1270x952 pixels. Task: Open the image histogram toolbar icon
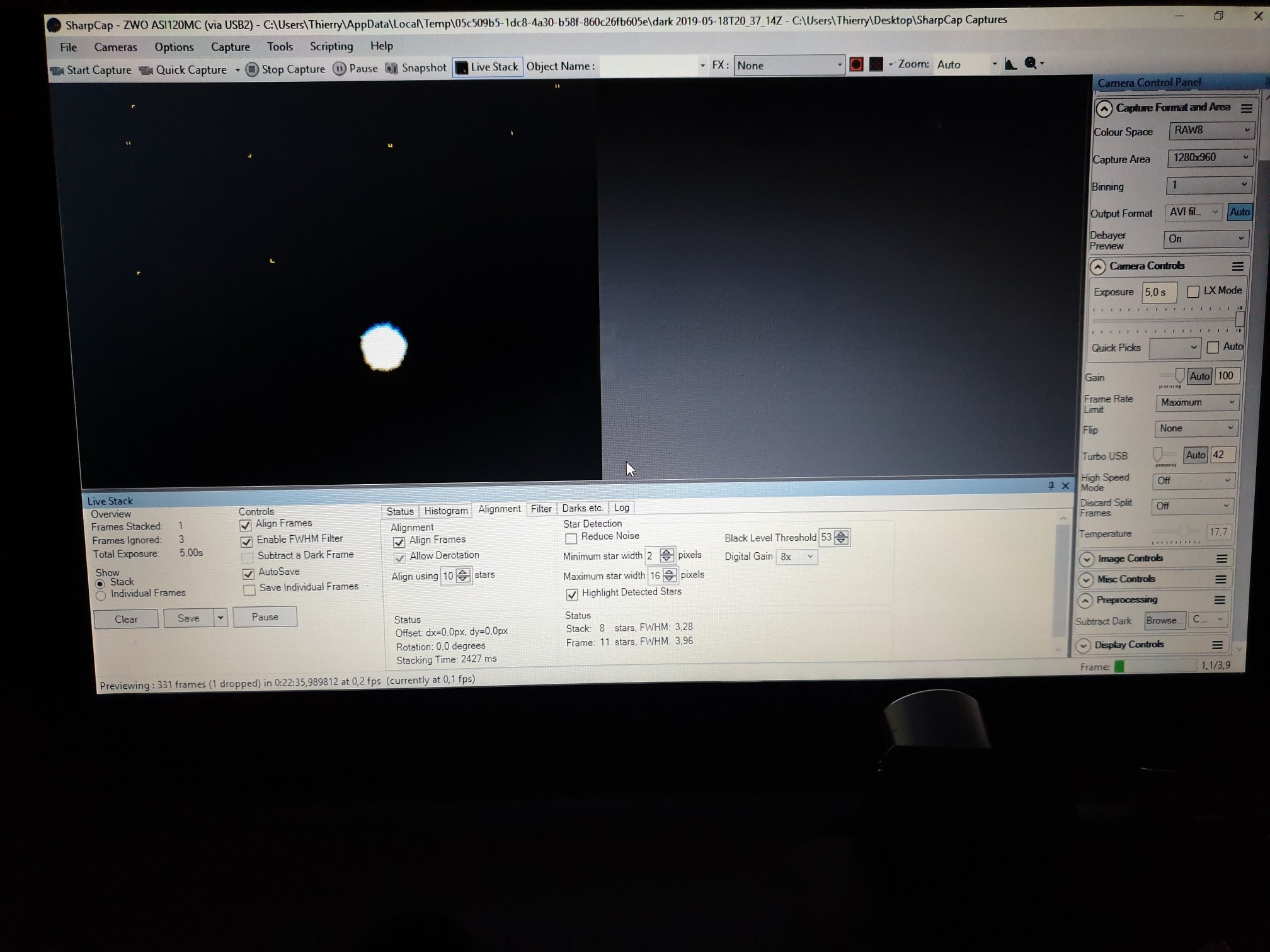point(1010,64)
